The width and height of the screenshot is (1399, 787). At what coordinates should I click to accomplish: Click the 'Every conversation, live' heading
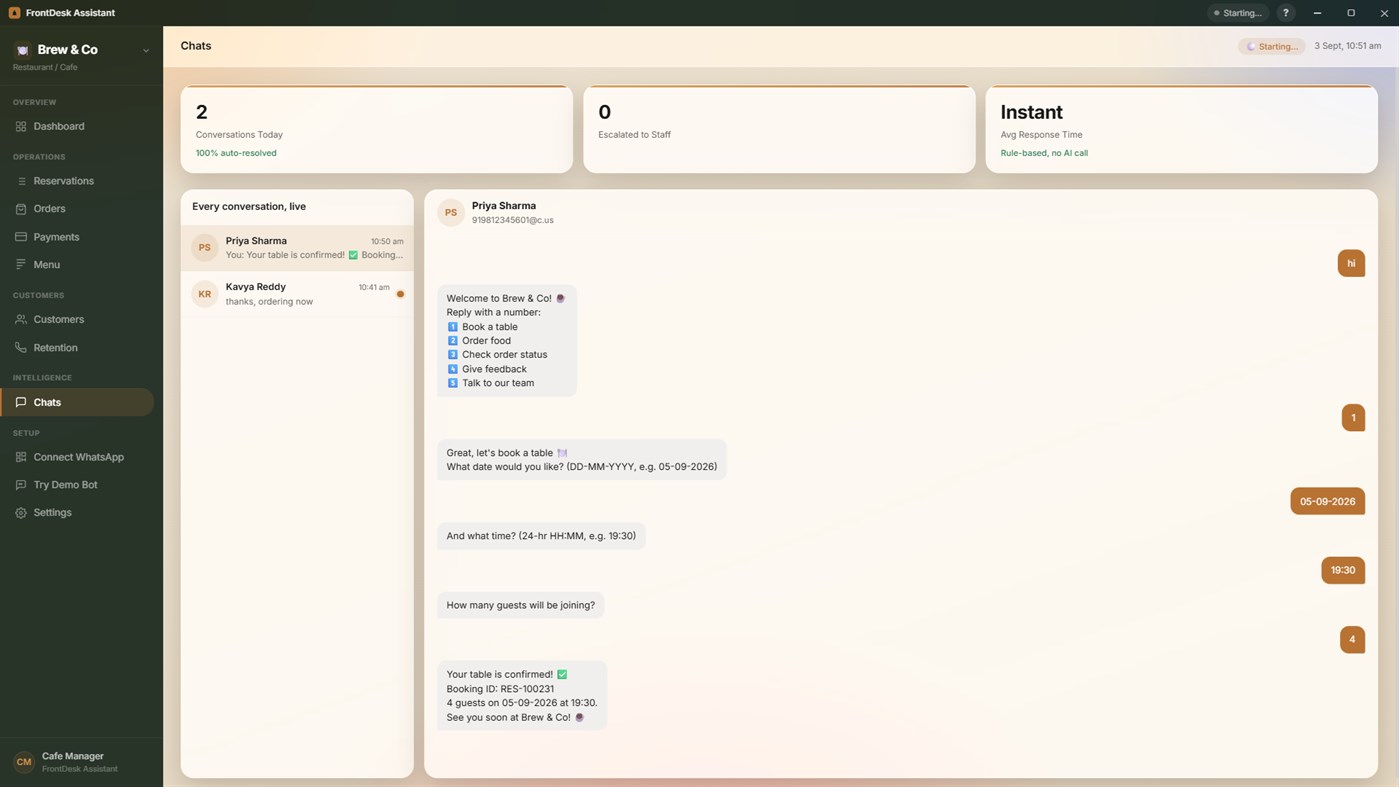tap(249, 207)
